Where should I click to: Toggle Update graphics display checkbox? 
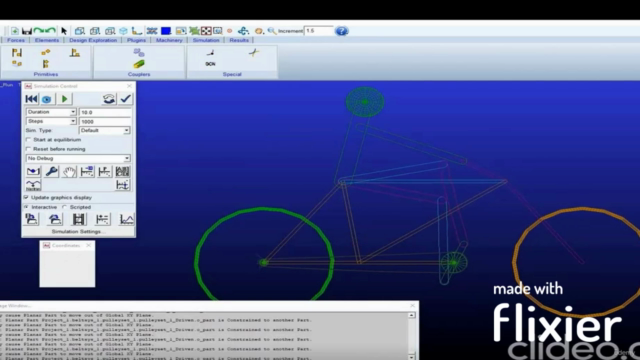[27, 198]
